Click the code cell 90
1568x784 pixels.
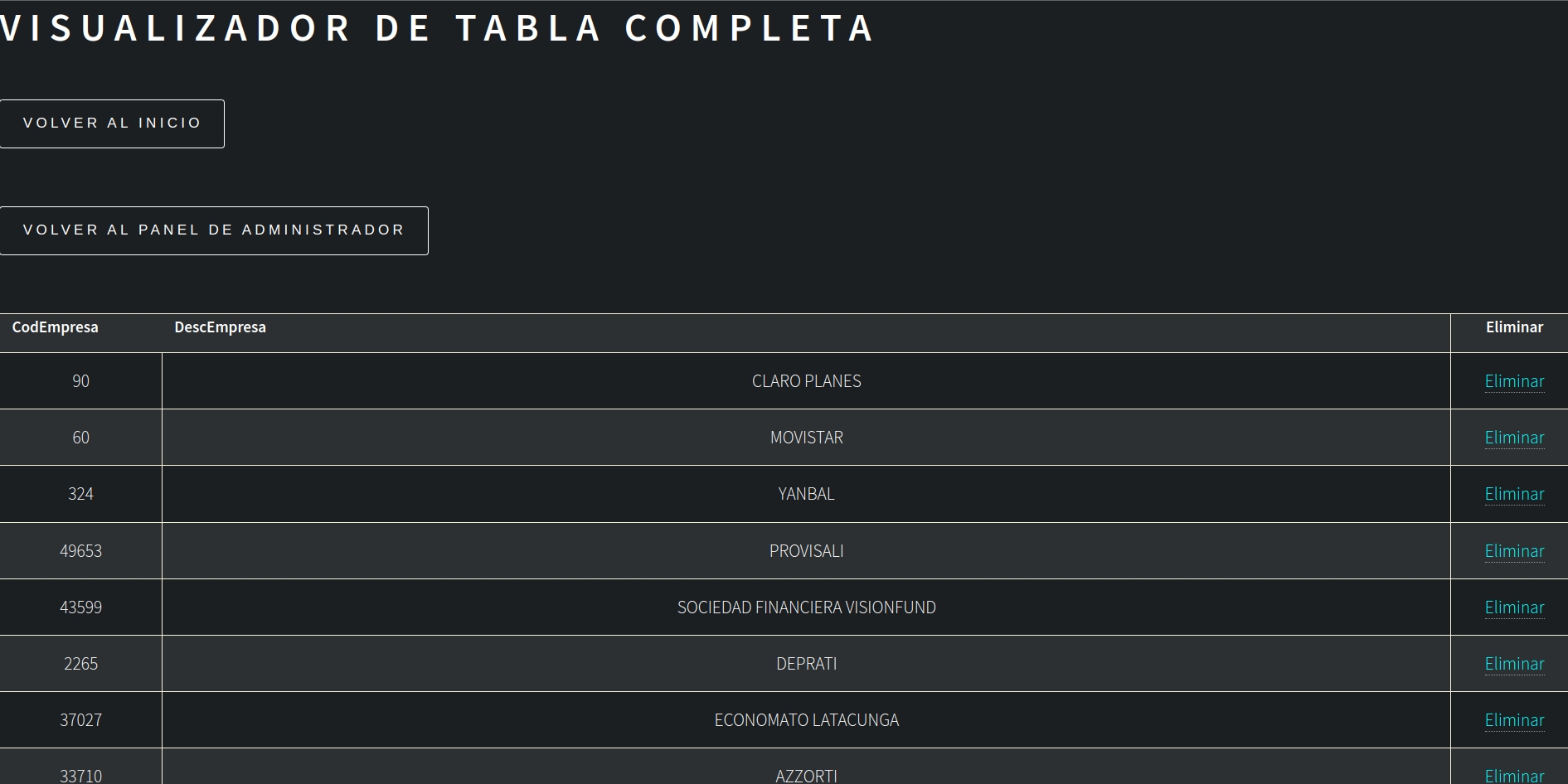click(x=80, y=381)
